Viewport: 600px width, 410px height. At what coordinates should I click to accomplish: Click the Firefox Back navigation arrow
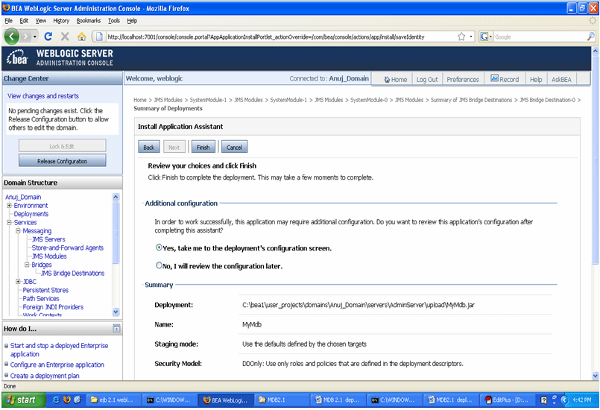[x=11, y=37]
